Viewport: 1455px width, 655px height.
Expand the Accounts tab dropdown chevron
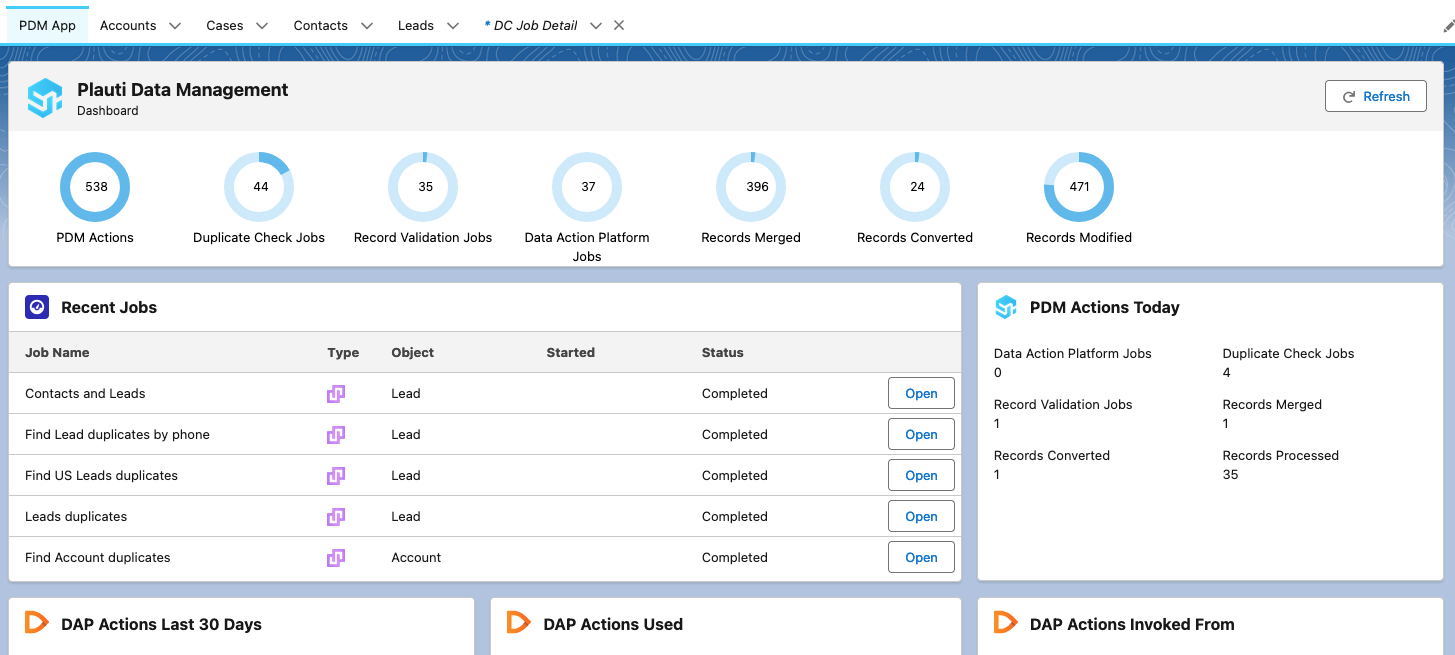175,26
